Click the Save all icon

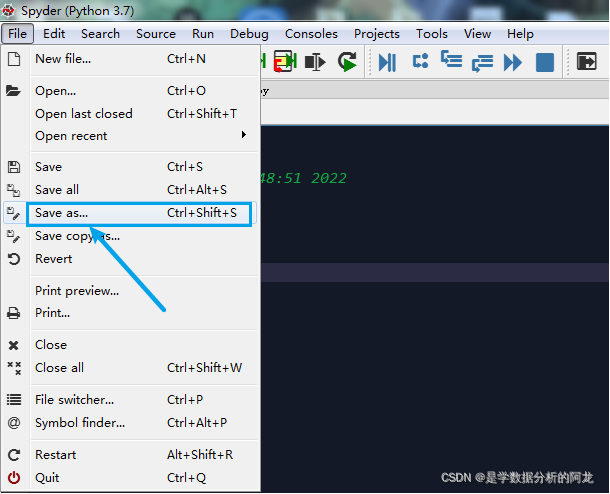coord(14,190)
